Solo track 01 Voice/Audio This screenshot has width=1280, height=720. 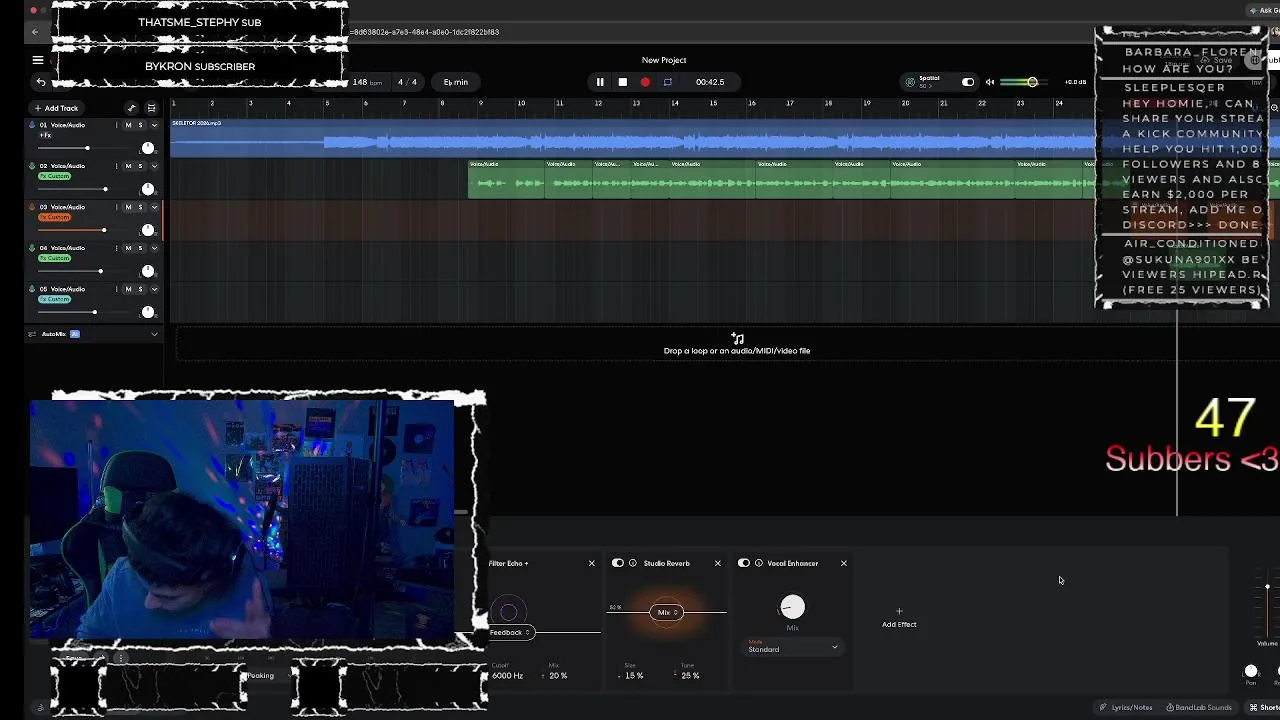[140, 125]
